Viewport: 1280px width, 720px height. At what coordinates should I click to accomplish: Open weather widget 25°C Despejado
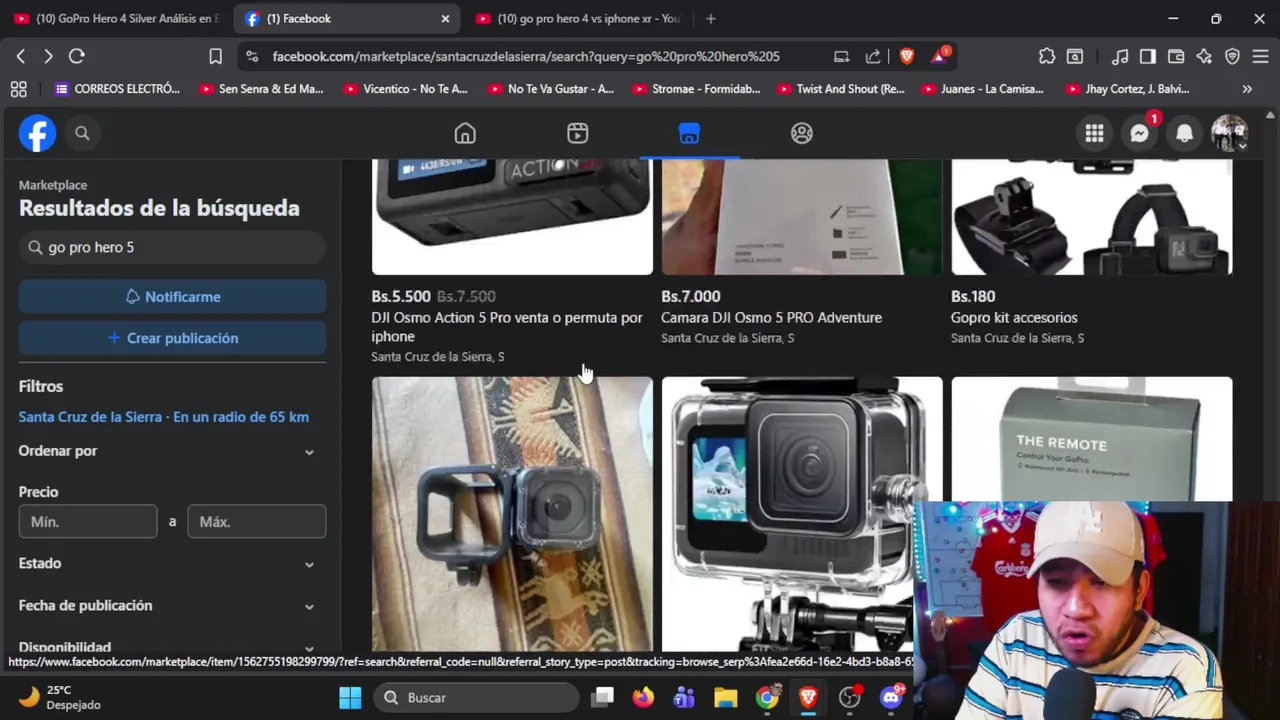click(60, 697)
